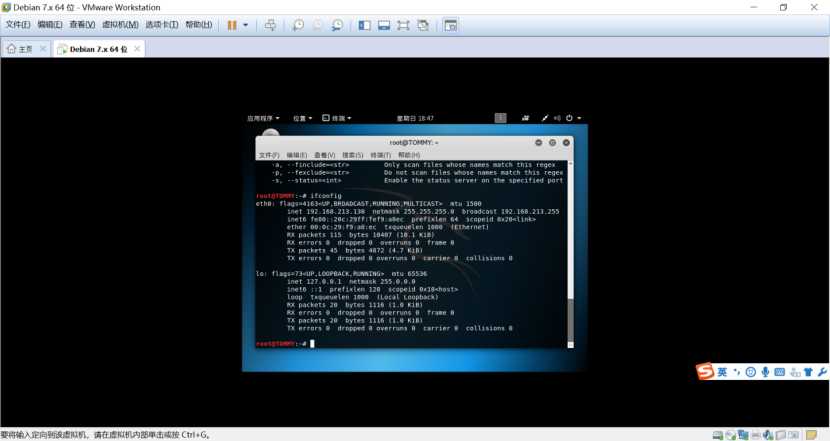Click printer device icon in status bar

756,435
